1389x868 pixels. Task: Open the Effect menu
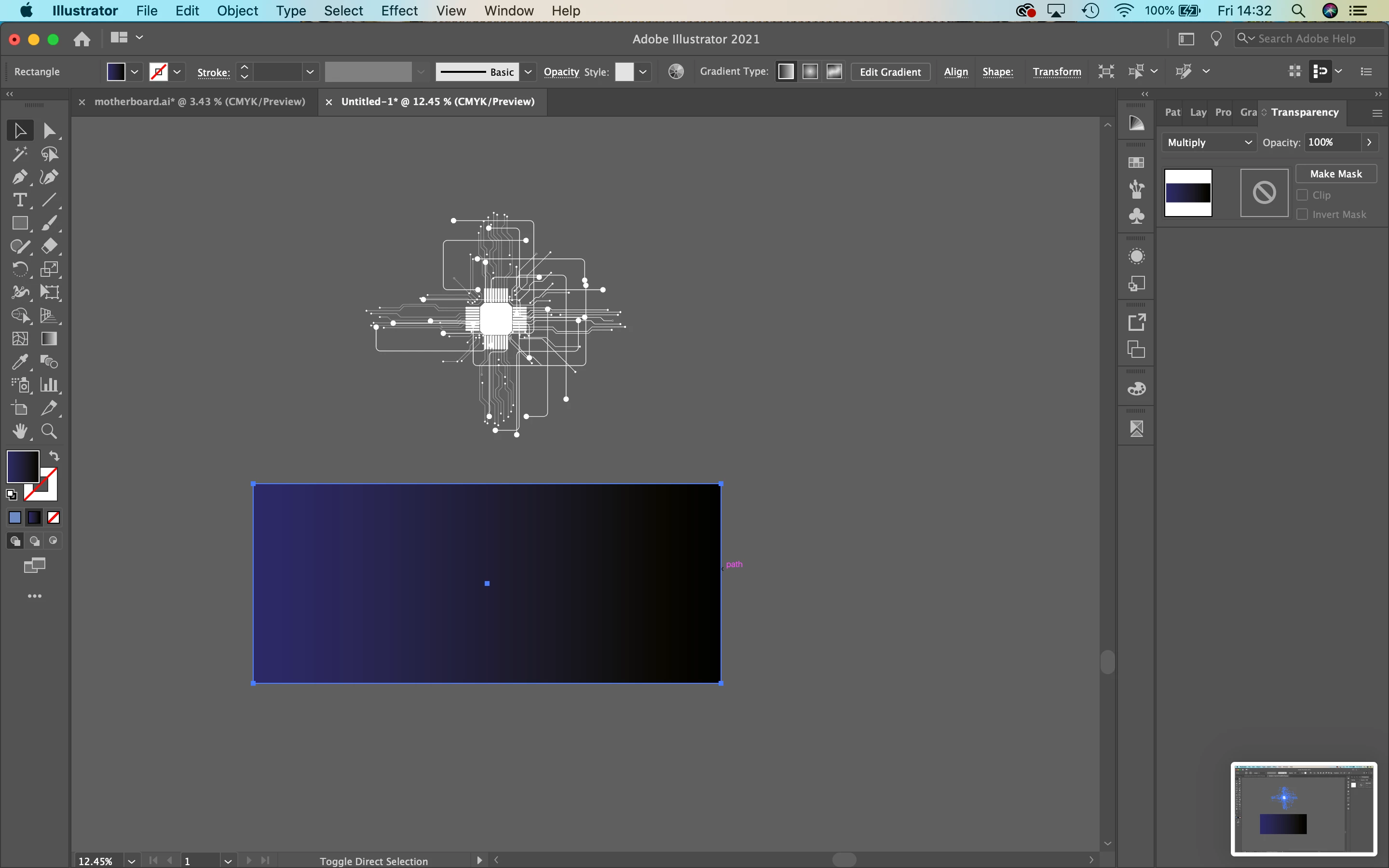click(x=399, y=11)
